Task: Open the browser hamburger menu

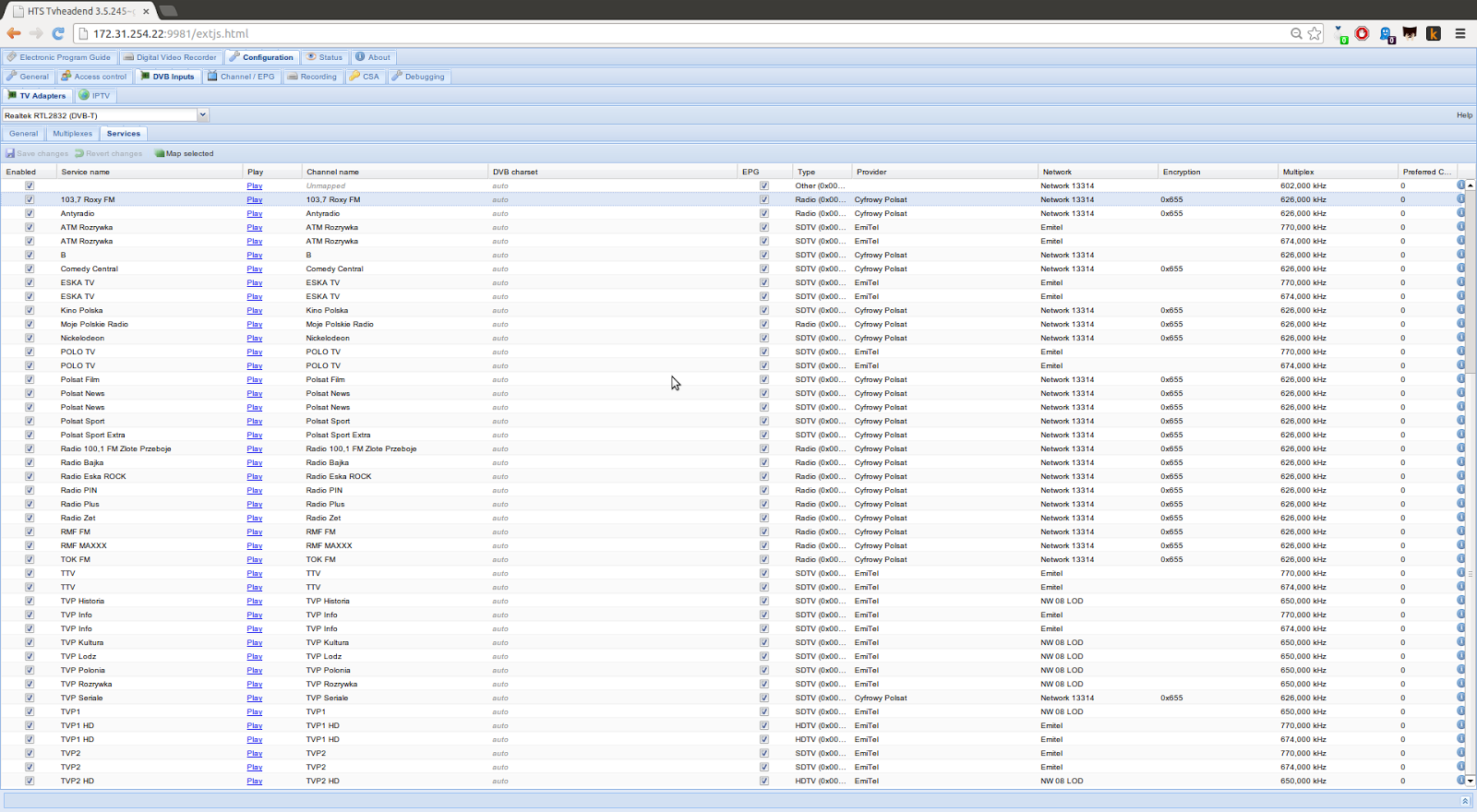Action: (x=1460, y=33)
